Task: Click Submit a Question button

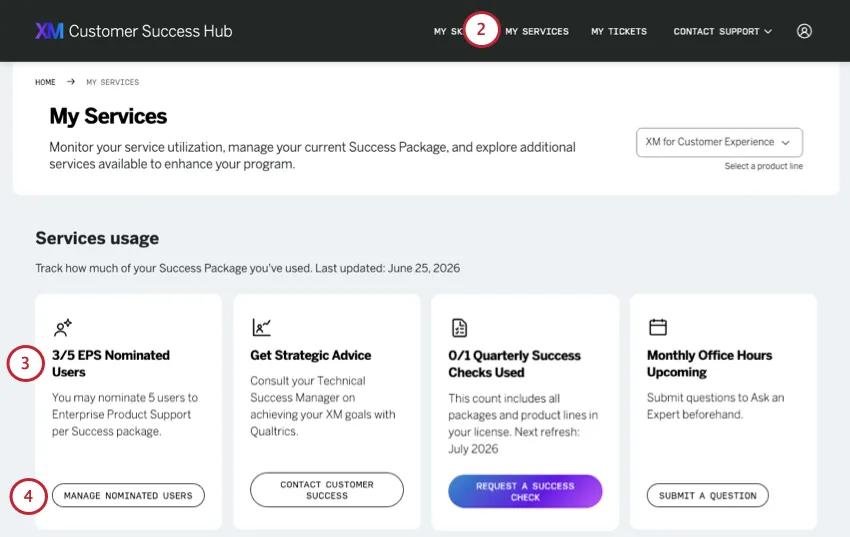Action: [x=707, y=495]
